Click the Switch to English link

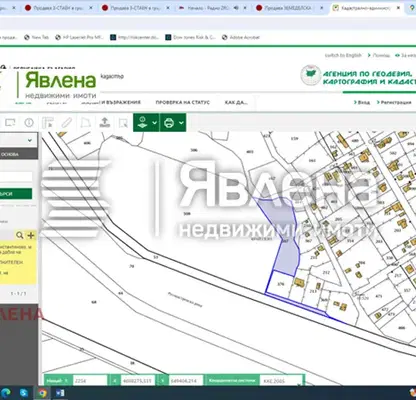pyautogui.click(x=343, y=55)
